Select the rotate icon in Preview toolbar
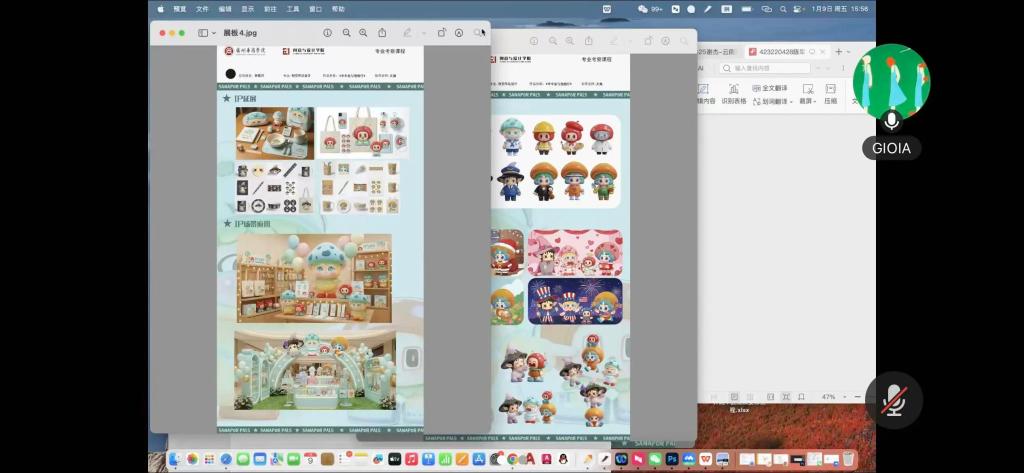The image size is (1024, 473). point(442,33)
